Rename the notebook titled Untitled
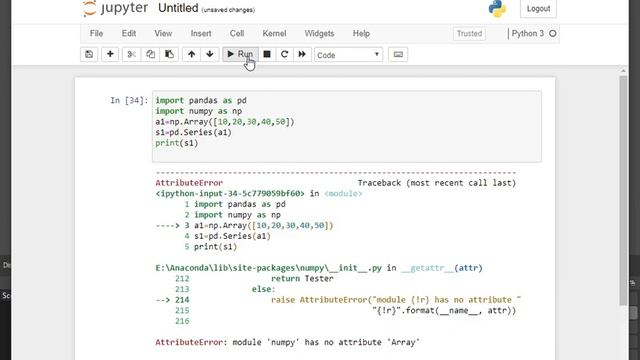Screen dimensions: 640x360 click(178, 8)
